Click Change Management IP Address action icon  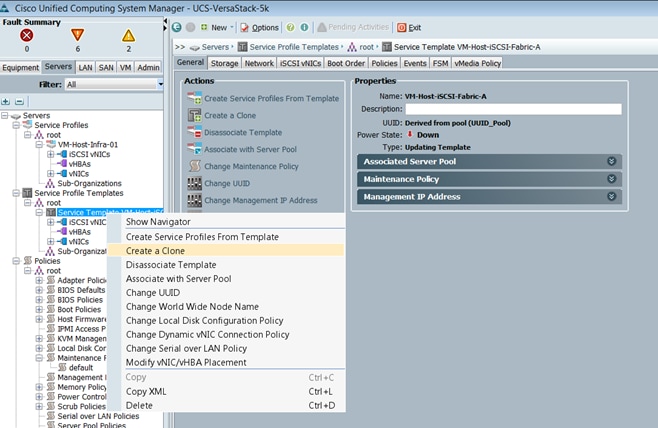tap(194, 200)
